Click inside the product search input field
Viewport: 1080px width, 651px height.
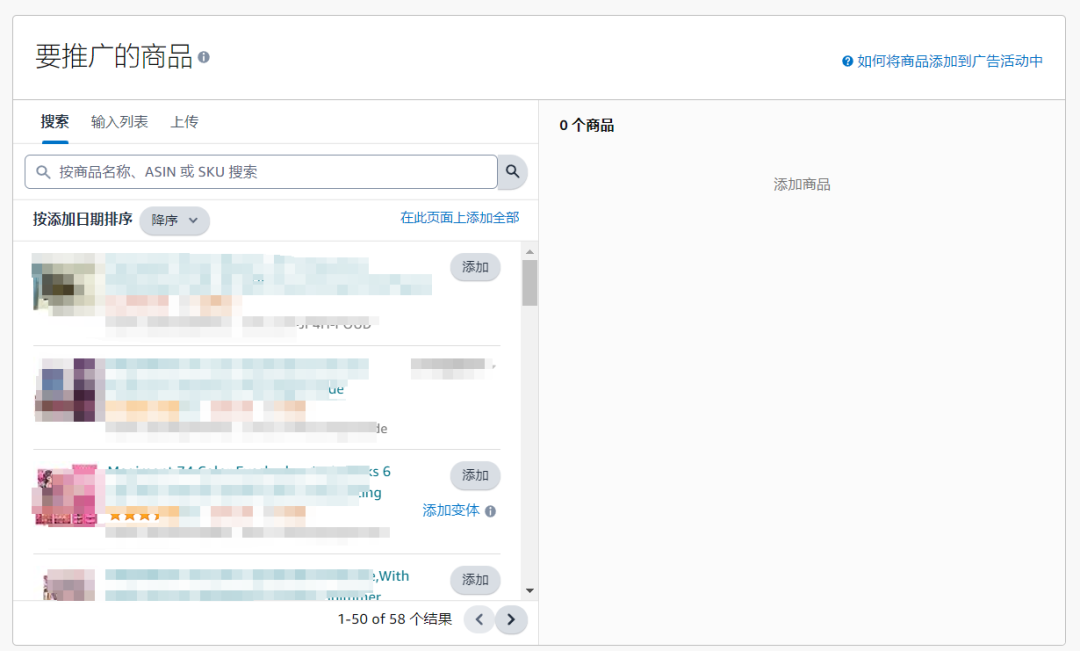(260, 171)
